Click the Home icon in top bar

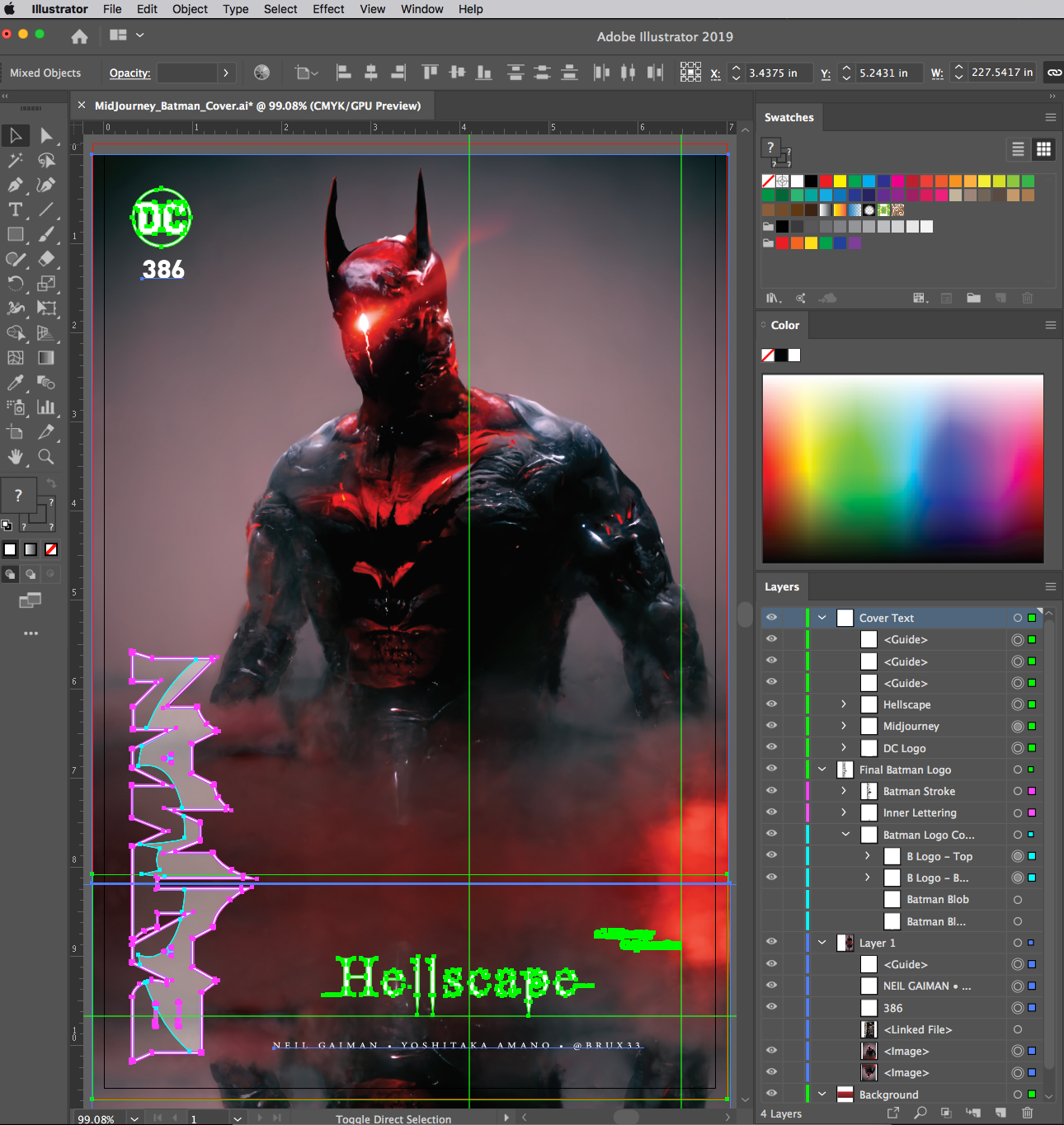tap(79, 36)
